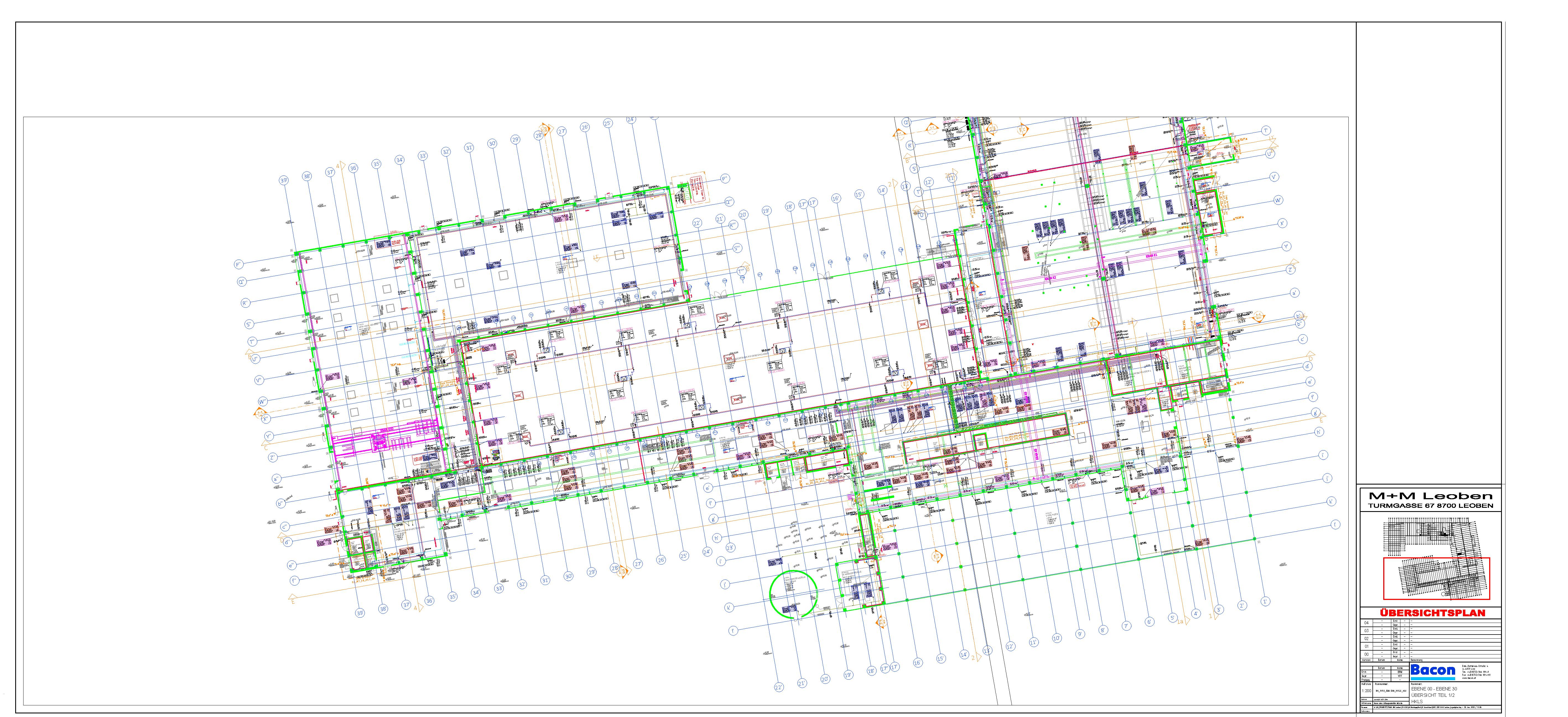The width and height of the screenshot is (1568, 717).
Task: Click grid axis bubble 33' along the top row
Action: click(423, 156)
